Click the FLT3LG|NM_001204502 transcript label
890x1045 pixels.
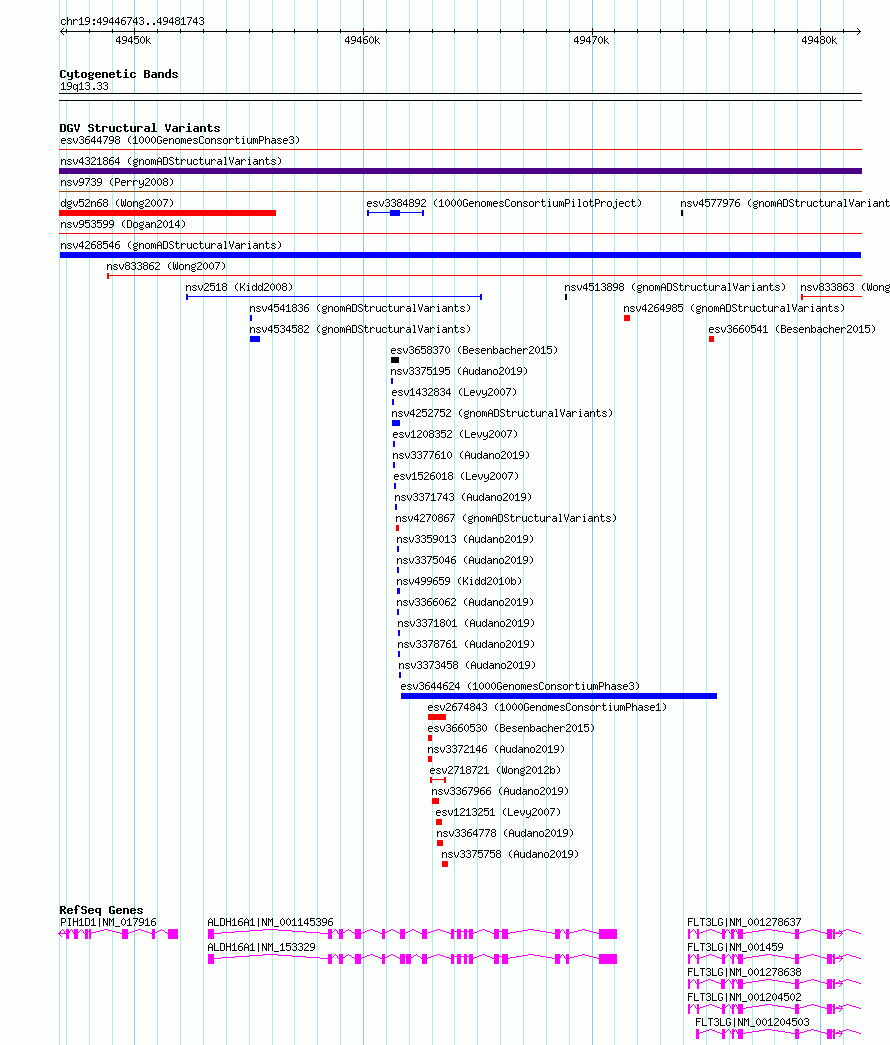click(744, 997)
